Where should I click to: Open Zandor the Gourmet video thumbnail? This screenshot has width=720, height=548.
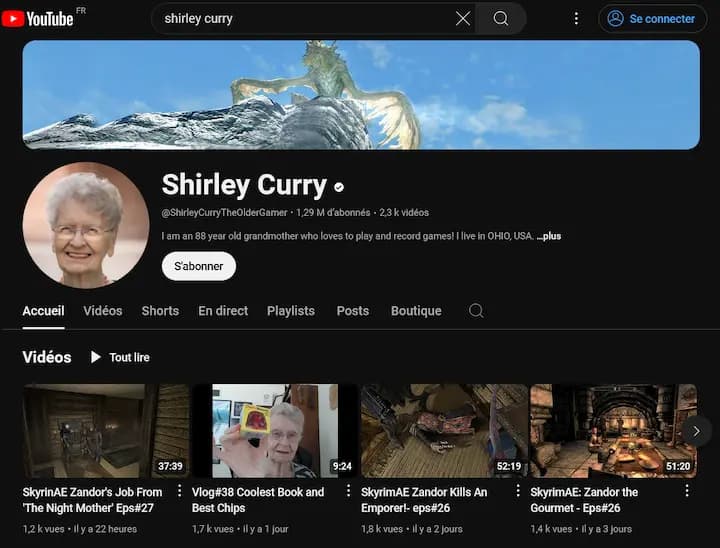pyautogui.click(x=613, y=431)
